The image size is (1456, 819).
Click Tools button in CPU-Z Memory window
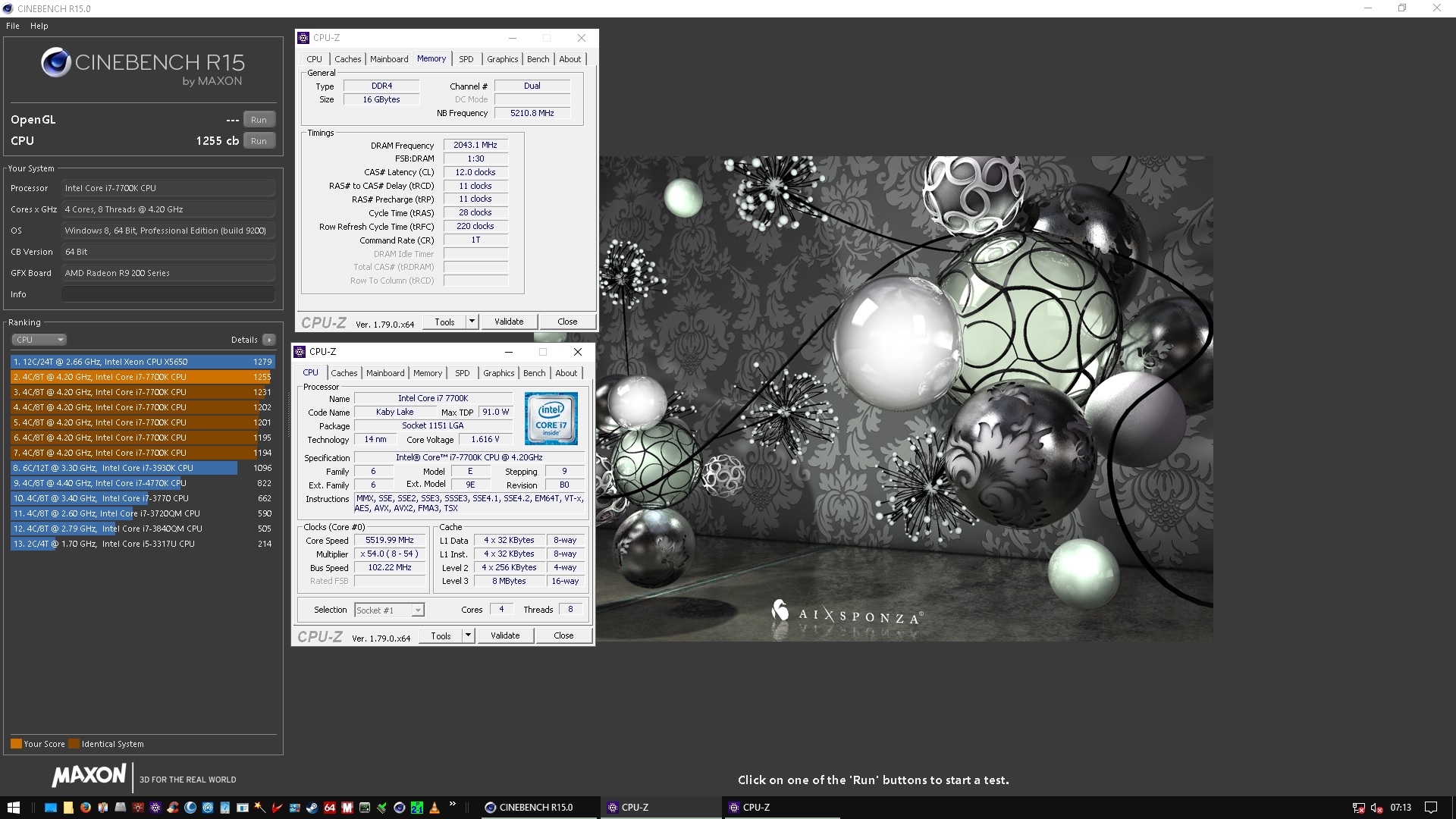445,322
